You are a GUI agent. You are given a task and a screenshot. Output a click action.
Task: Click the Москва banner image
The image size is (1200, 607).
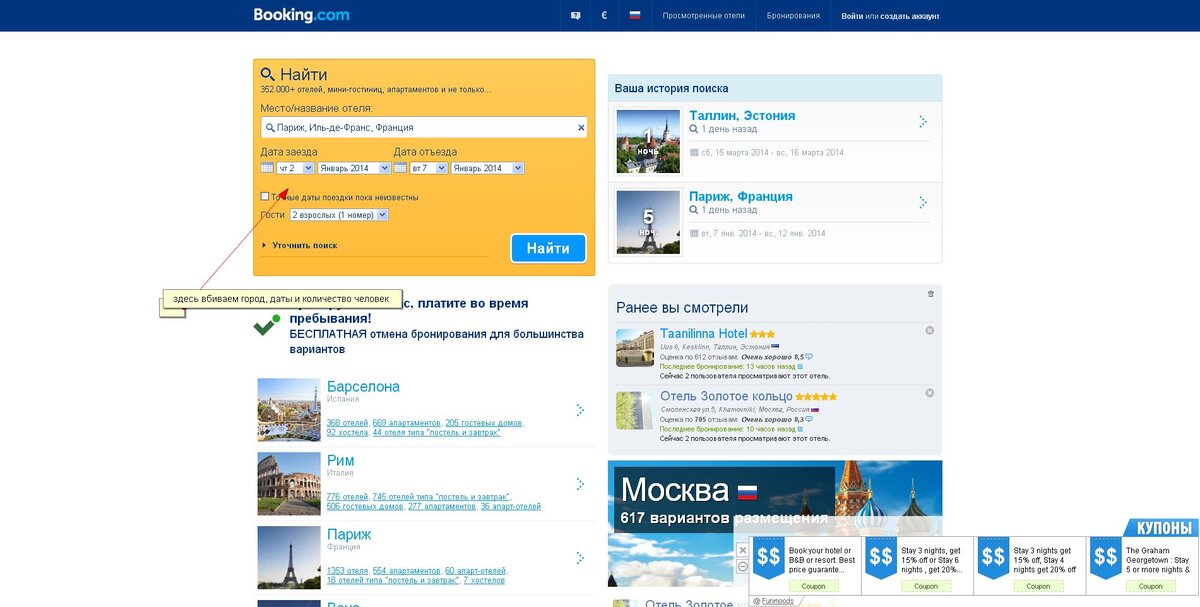(x=775, y=522)
